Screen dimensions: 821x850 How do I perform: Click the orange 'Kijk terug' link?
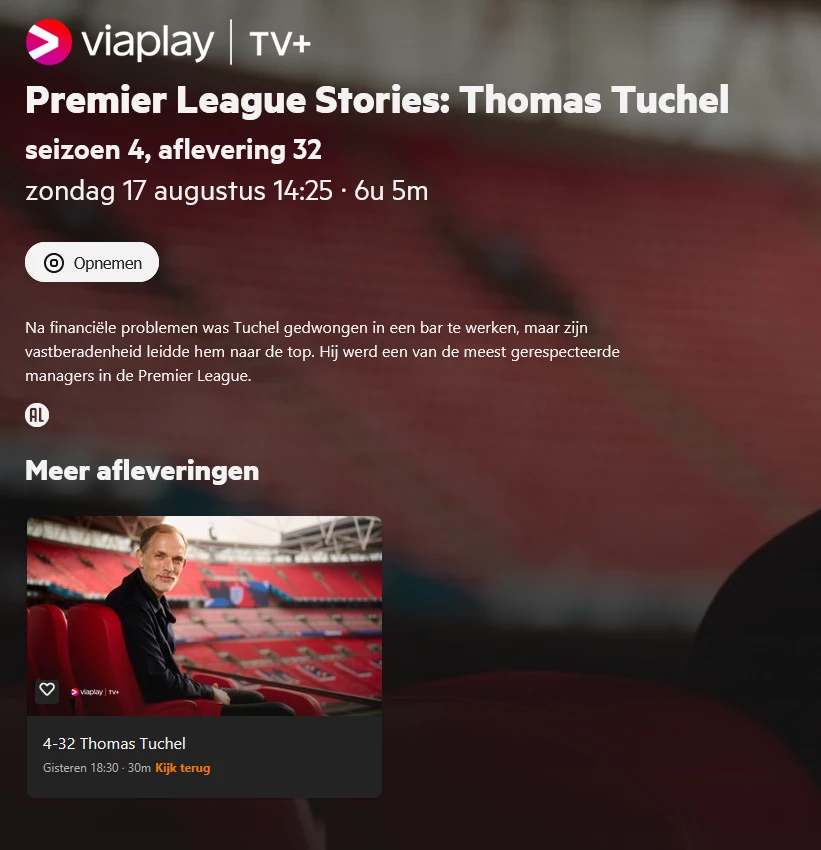183,768
